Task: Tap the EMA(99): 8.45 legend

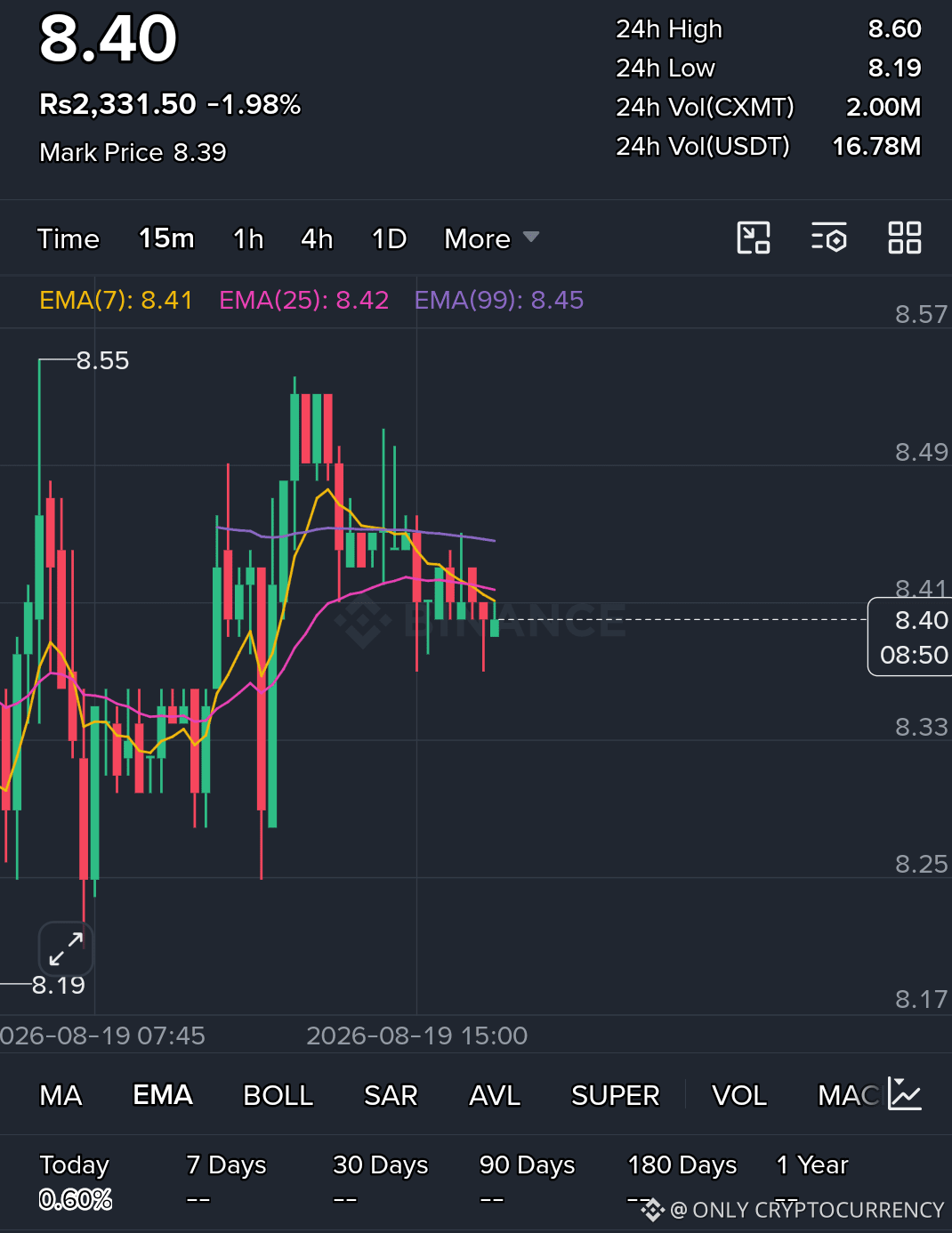Action: [x=499, y=300]
